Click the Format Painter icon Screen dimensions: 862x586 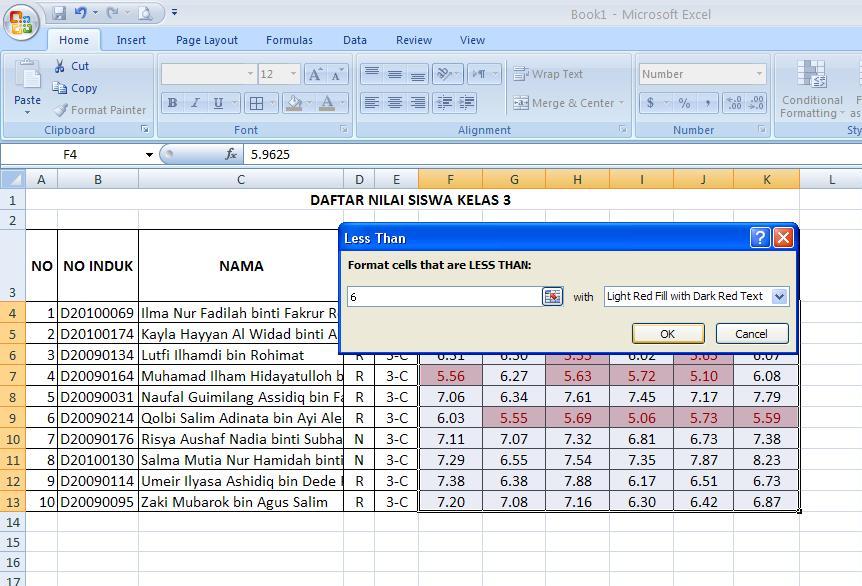point(60,110)
